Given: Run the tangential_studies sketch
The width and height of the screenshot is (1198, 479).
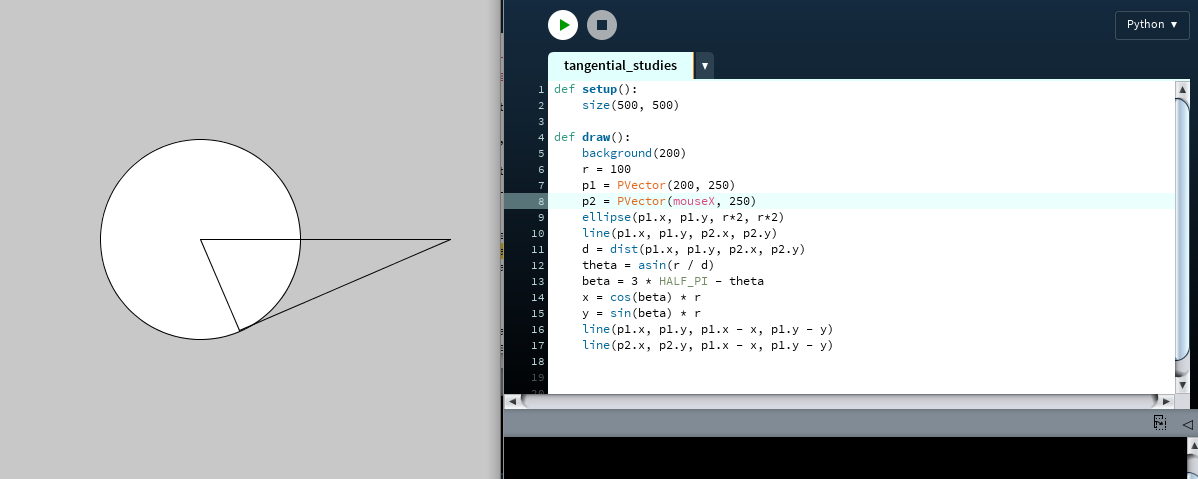Looking at the screenshot, I should [x=562, y=25].
